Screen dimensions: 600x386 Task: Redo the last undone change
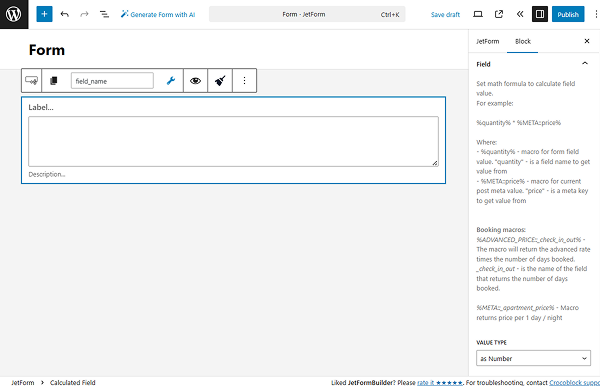coord(84,14)
